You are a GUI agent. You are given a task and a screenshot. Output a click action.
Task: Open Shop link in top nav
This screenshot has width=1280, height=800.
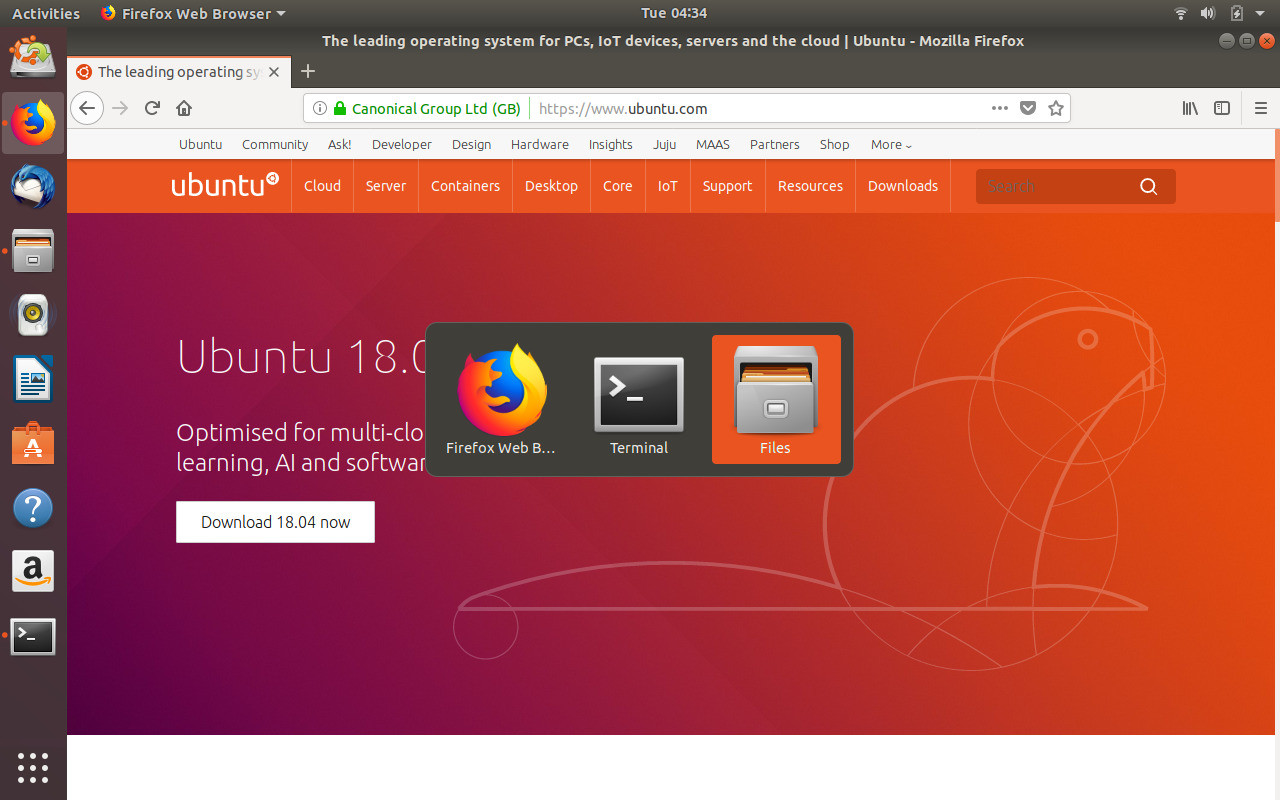(835, 145)
